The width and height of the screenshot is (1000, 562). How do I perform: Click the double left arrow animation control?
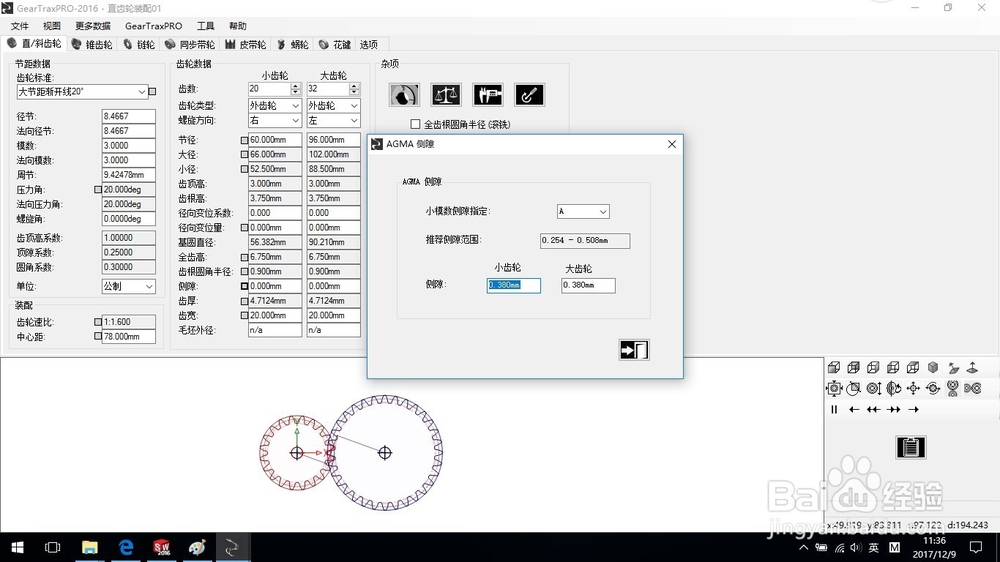874,410
